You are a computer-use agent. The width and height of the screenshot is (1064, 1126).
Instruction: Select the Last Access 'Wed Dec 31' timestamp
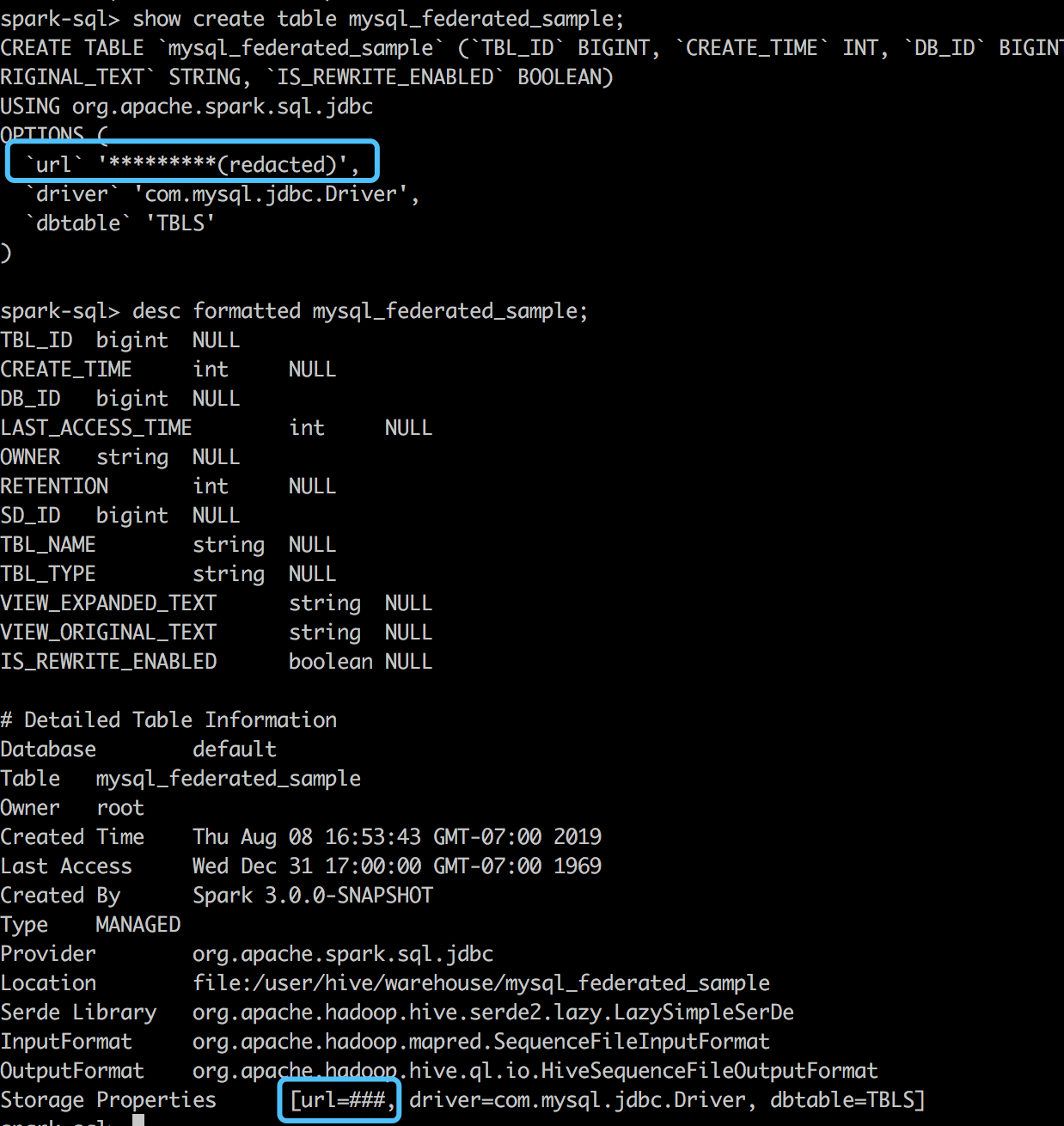coord(397,866)
